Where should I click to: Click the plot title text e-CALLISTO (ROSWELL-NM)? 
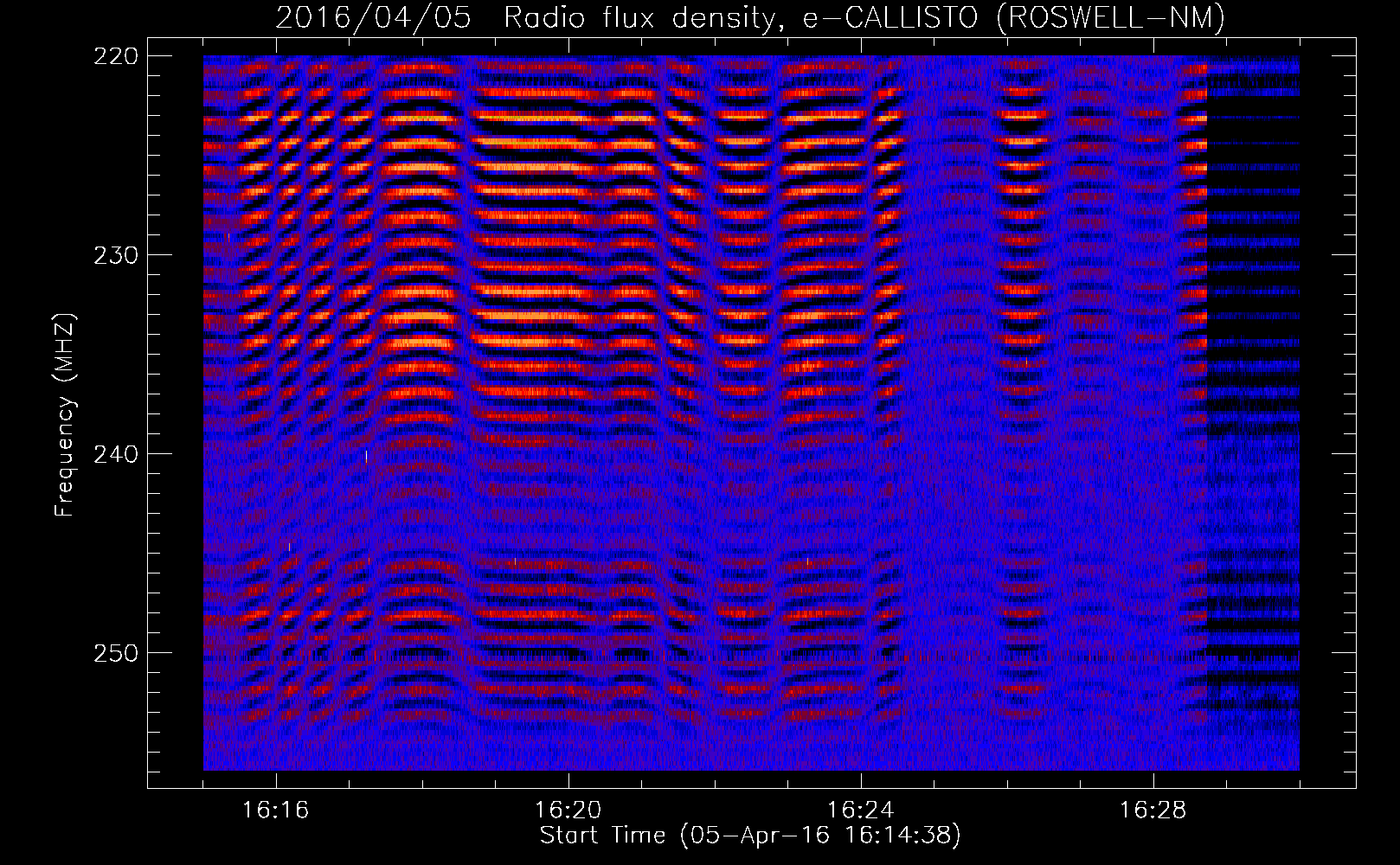point(1014,17)
